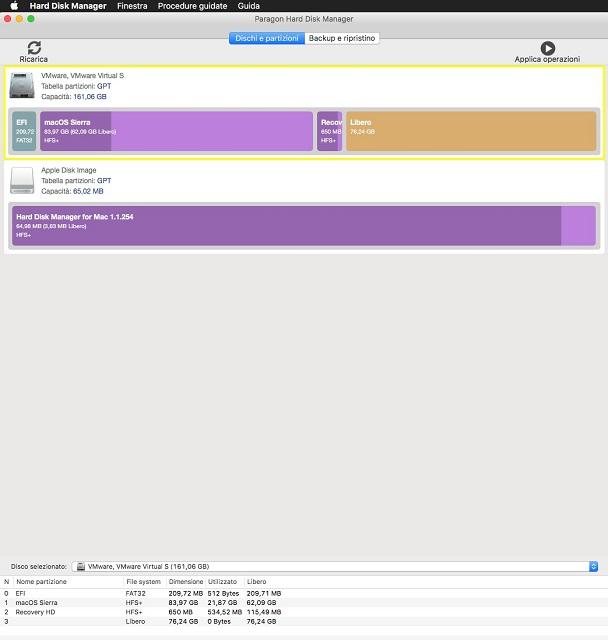Click the 115,49 MB free cell
Screen dimensions: 608x640
(264, 612)
